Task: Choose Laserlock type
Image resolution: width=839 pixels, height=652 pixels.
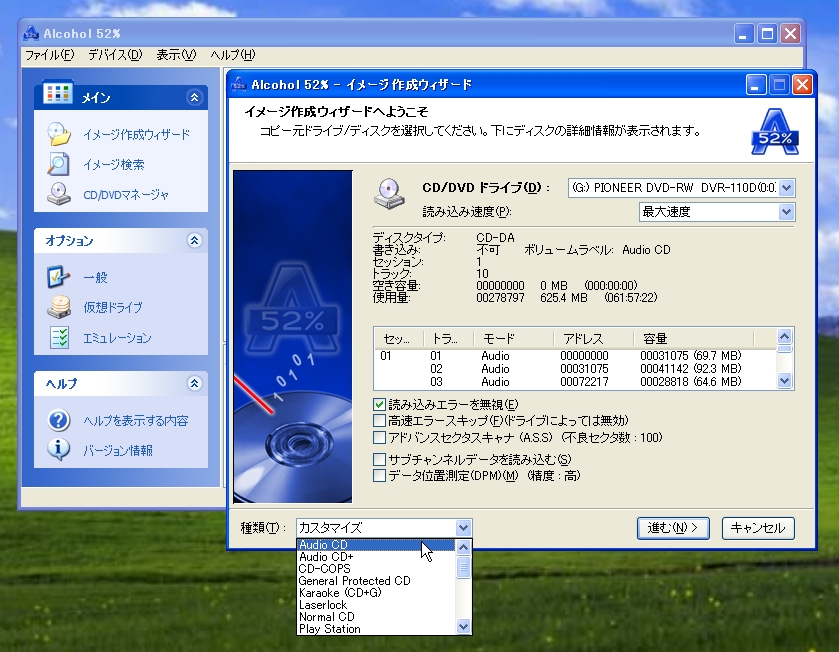Action: click(x=376, y=605)
